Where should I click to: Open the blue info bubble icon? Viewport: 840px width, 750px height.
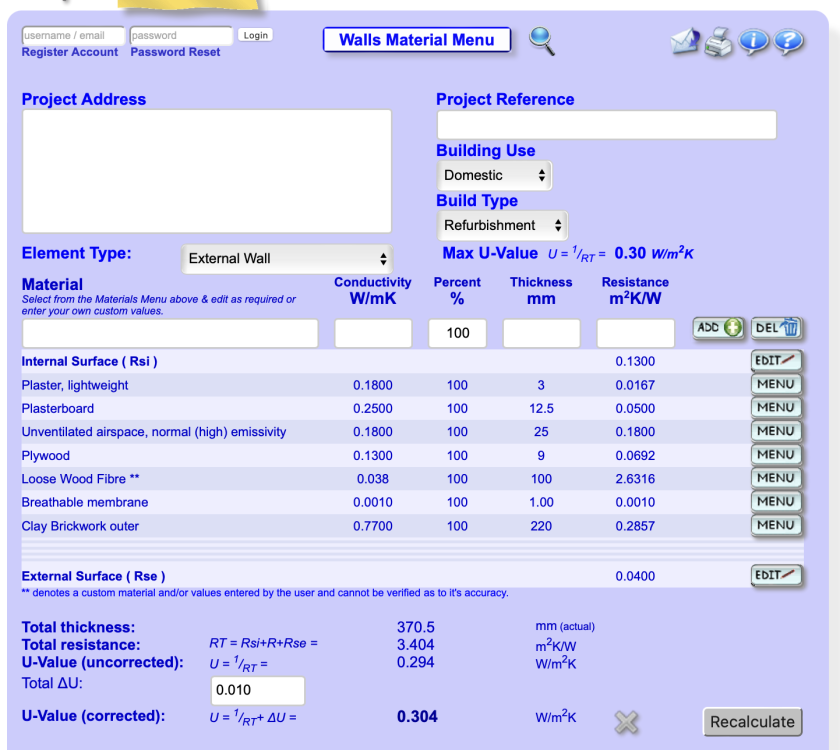(x=753, y=41)
